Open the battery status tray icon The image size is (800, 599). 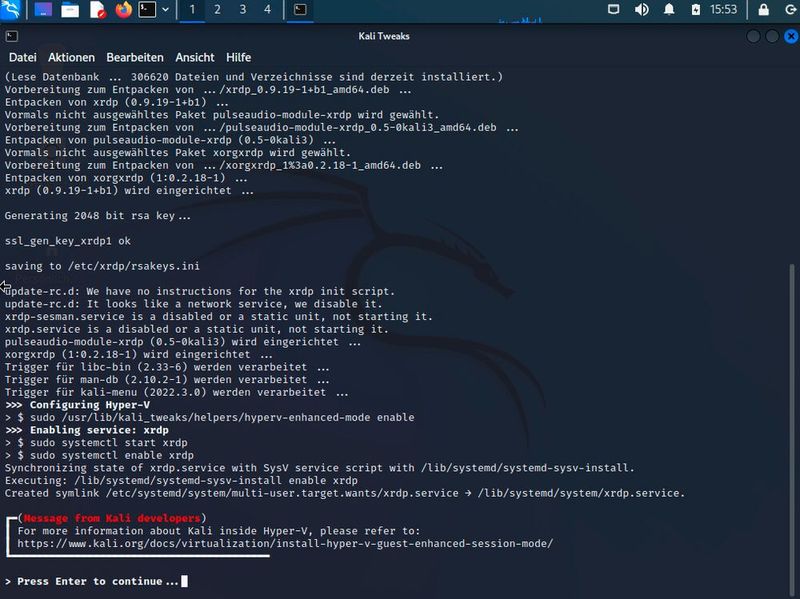695,9
